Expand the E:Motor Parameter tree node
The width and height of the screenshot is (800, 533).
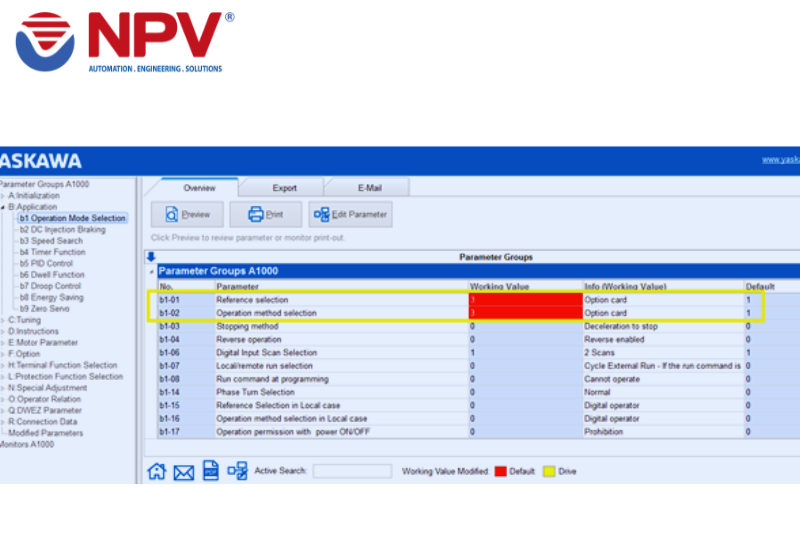(3, 342)
